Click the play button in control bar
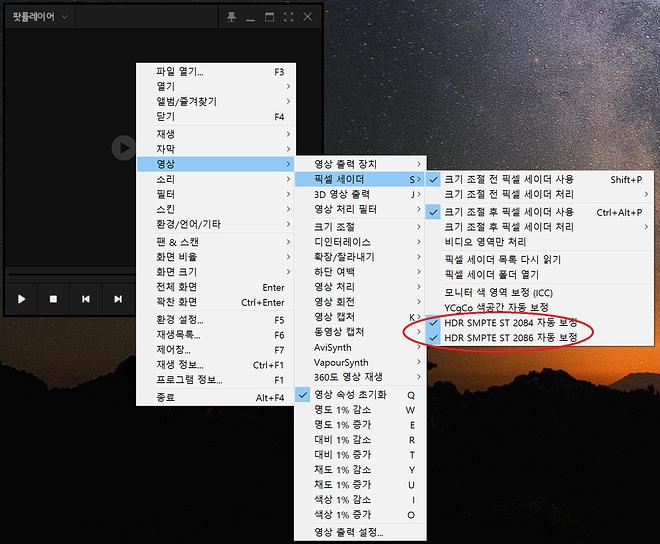660x544 pixels. click(x=21, y=299)
